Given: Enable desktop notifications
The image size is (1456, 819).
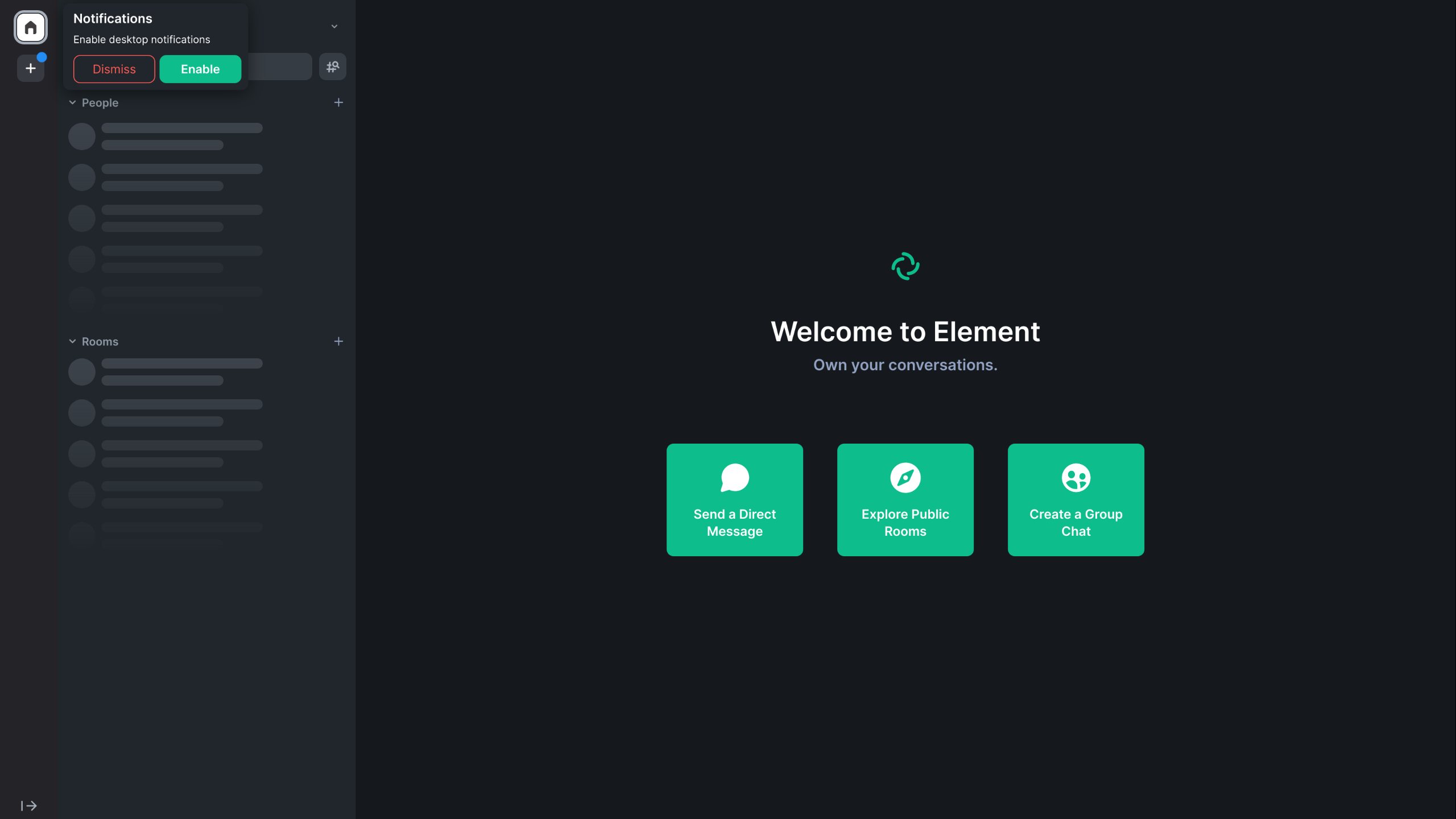Looking at the screenshot, I should coord(200,69).
